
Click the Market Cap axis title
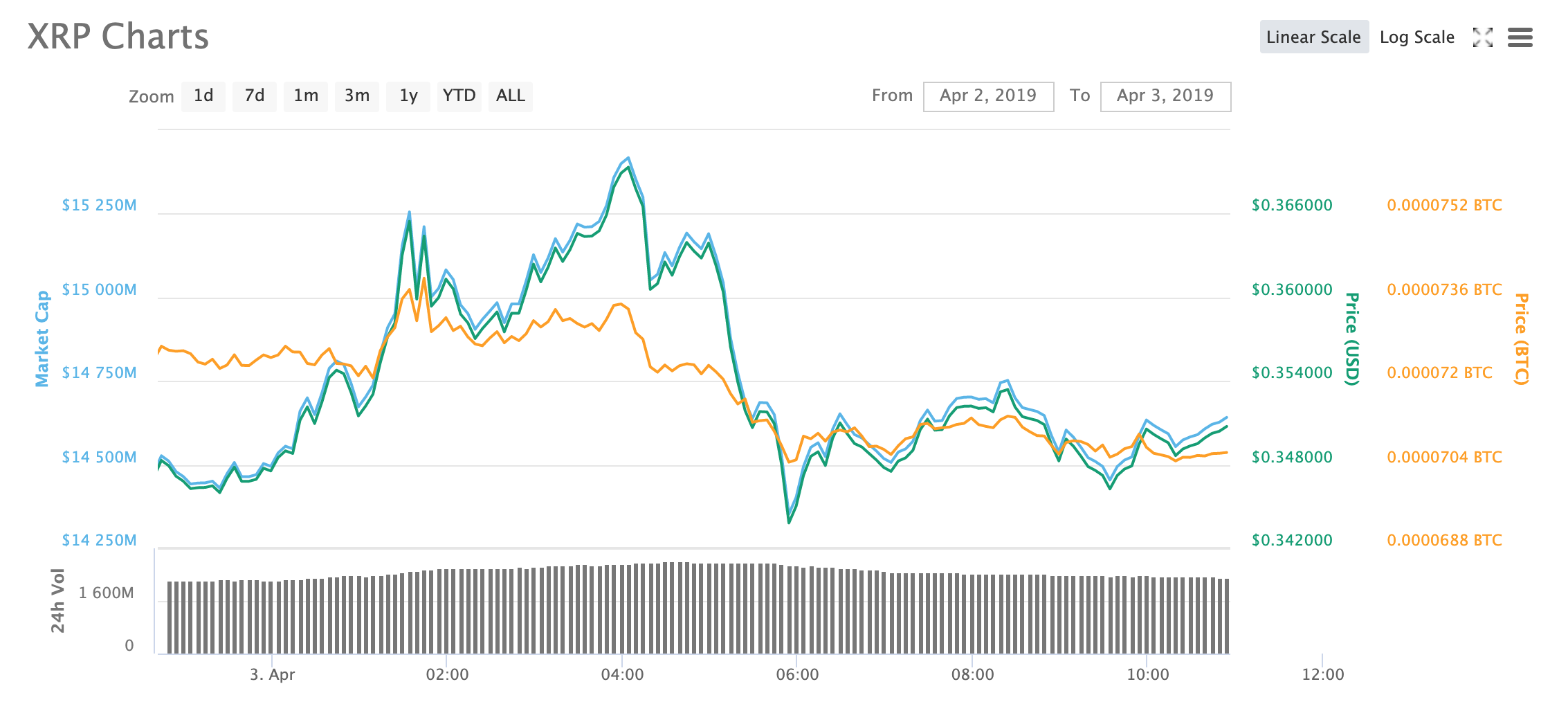[x=42, y=339]
